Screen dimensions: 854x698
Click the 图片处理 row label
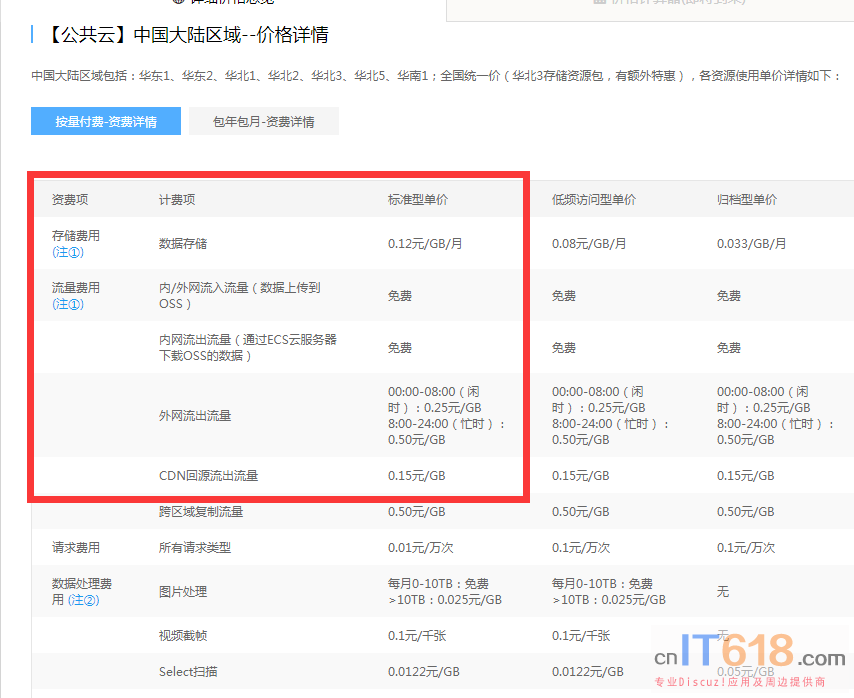(x=183, y=591)
